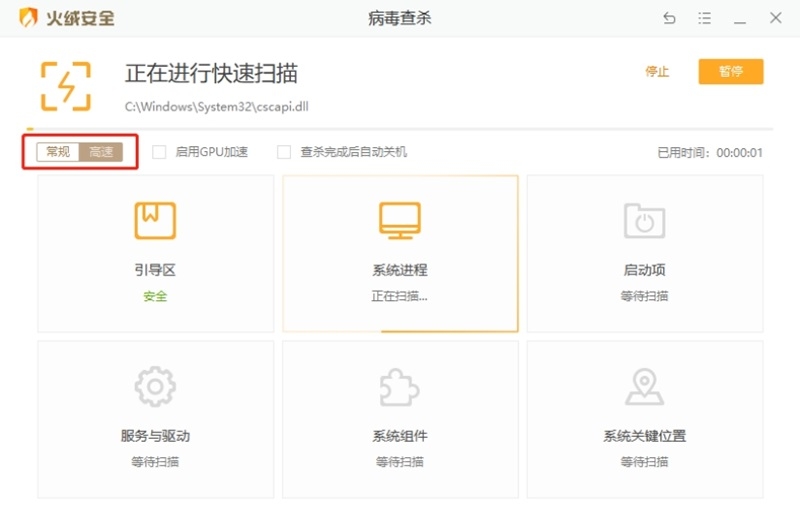800x526 pixels.
Task: Close the 病毒查杀 window
Action: (776, 18)
